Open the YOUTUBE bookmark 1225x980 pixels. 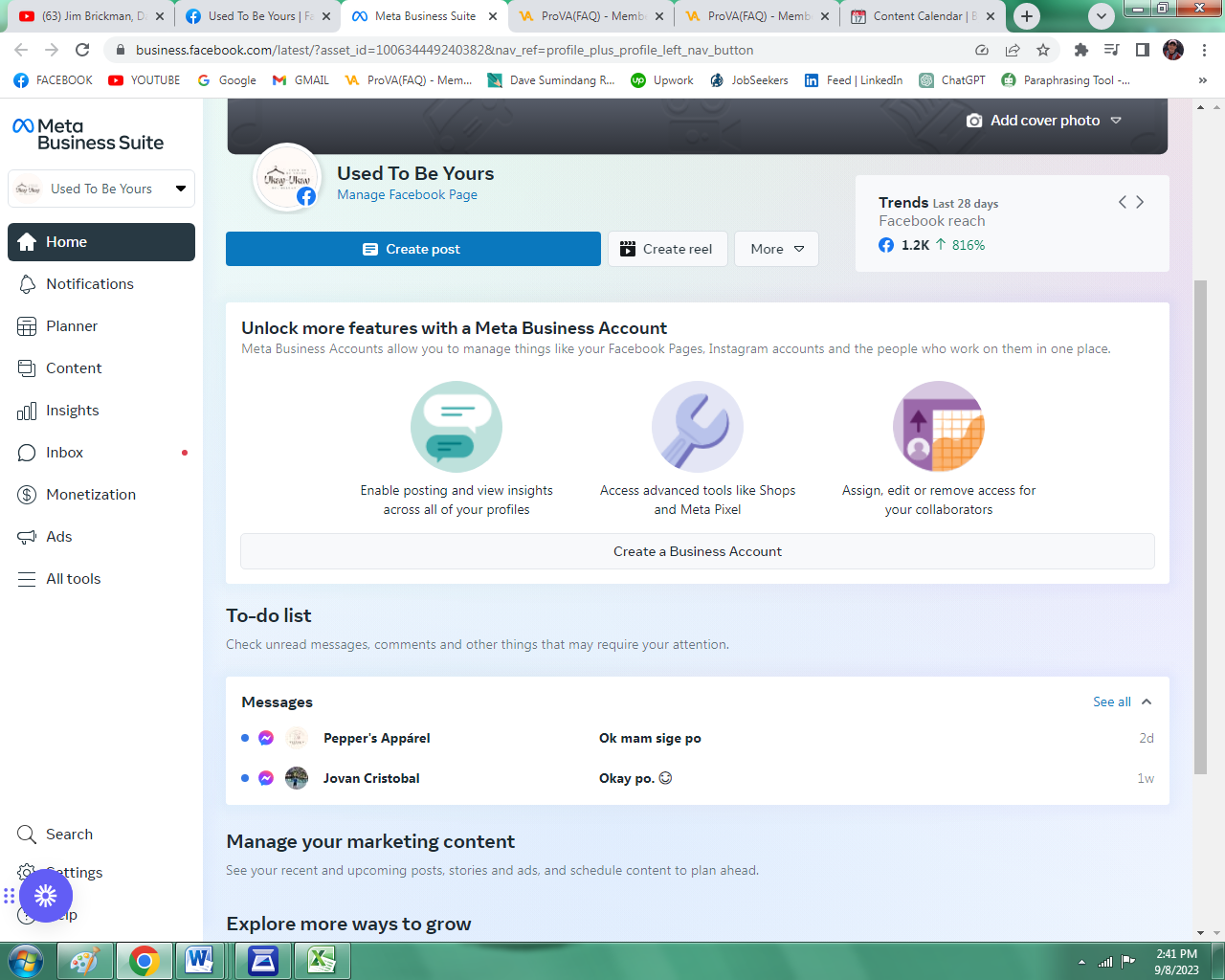[145, 80]
